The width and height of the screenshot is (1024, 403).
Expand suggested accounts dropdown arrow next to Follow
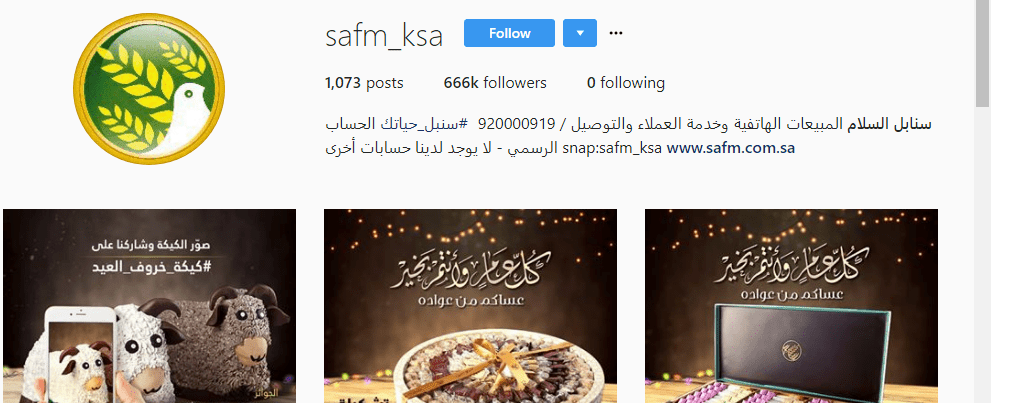pos(580,33)
